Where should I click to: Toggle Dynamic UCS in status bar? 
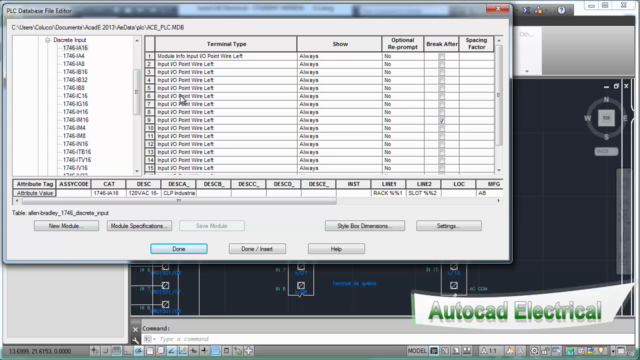point(182,351)
